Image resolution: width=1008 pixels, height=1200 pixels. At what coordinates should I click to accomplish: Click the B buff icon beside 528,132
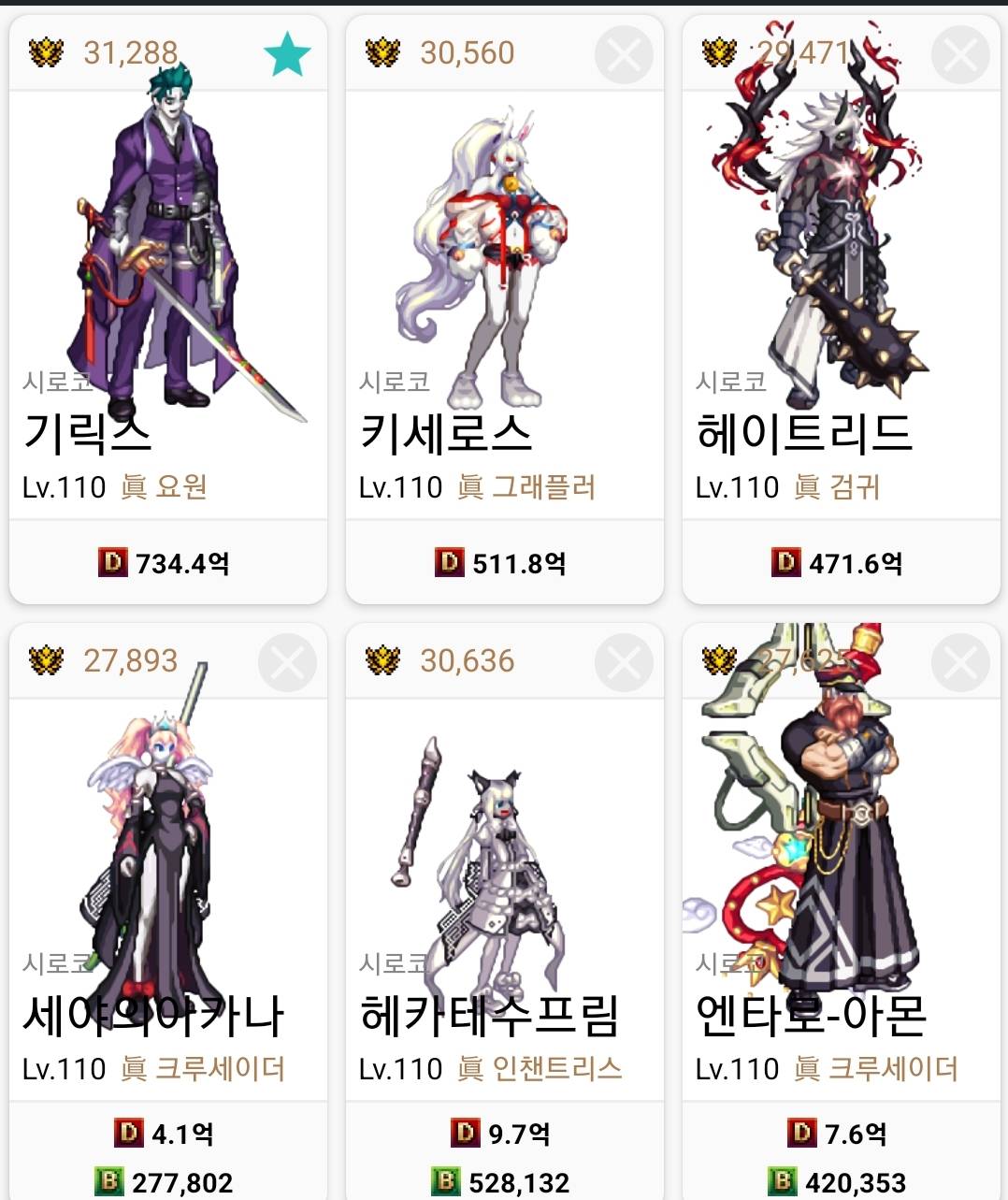coord(446,1181)
